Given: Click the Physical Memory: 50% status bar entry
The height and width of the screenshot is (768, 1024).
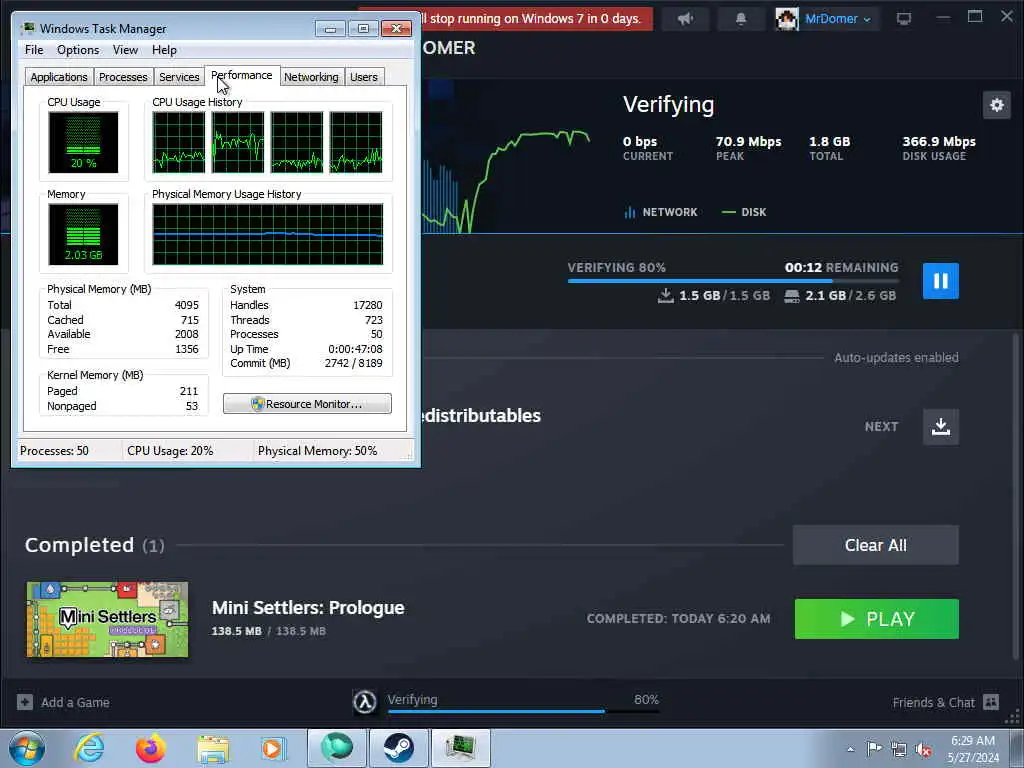Looking at the screenshot, I should click(x=317, y=451).
